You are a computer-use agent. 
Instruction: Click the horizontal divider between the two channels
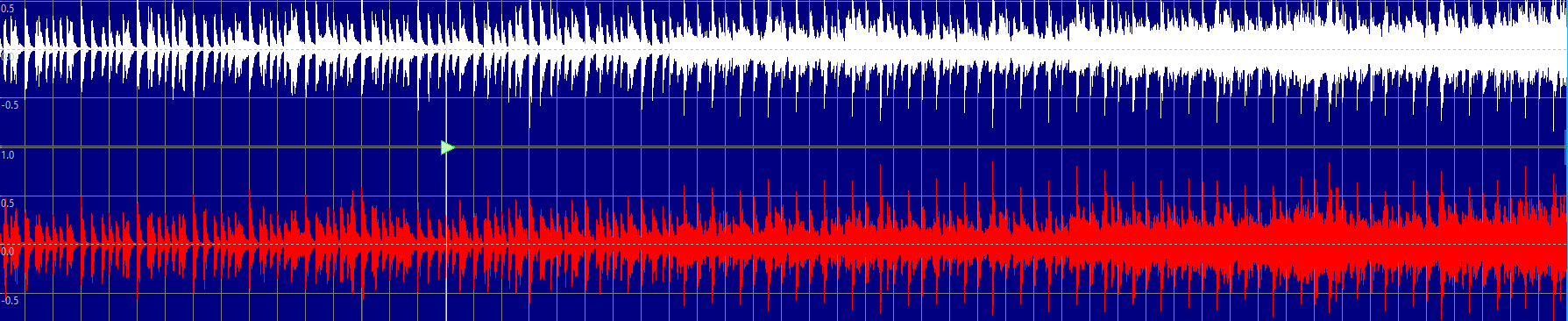784,146
